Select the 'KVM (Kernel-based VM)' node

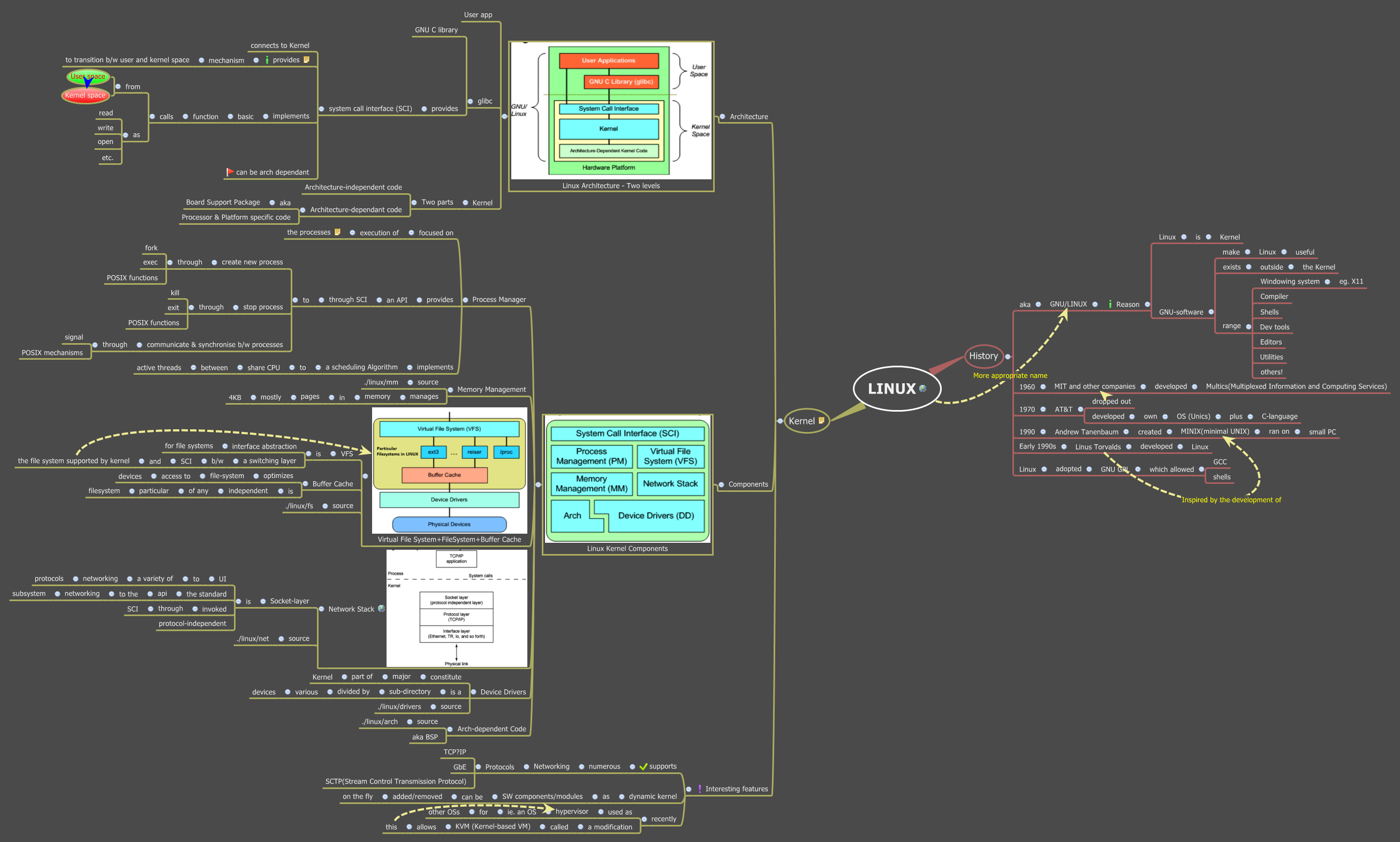493,826
